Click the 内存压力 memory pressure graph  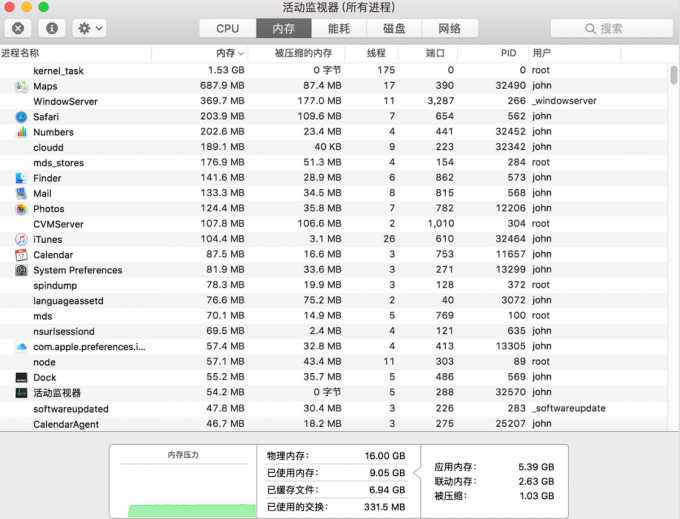(183, 481)
